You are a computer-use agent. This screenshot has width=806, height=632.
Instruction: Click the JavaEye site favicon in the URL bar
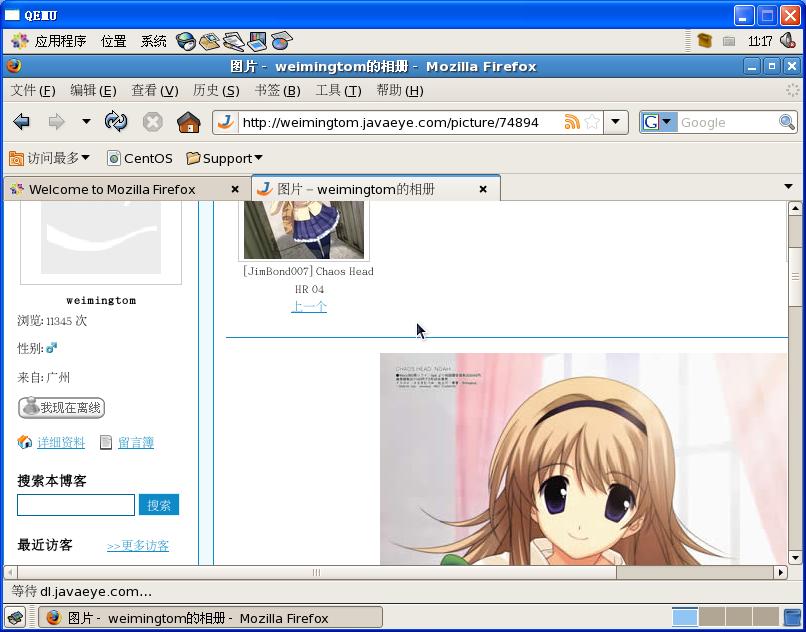[x=226, y=122]
